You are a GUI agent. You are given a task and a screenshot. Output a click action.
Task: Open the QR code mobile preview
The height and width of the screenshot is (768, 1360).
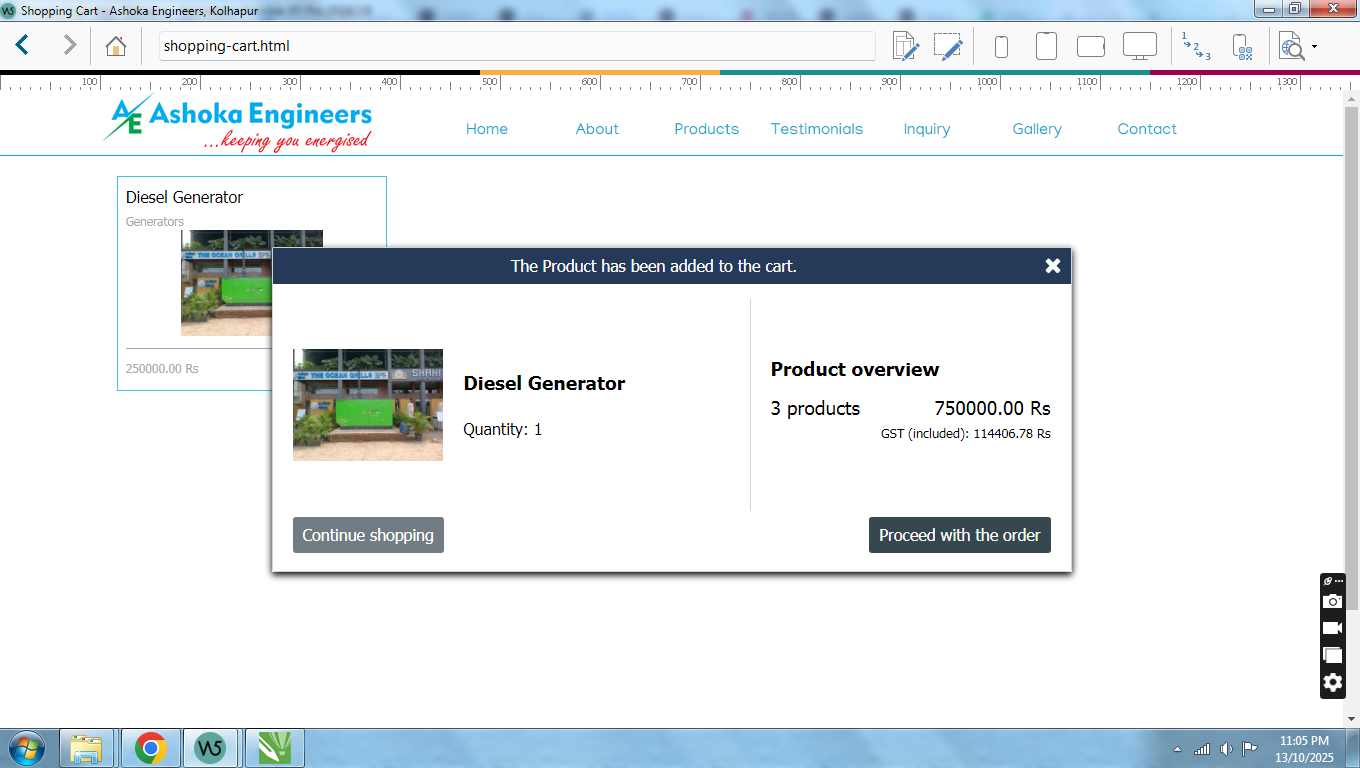(1242, 46)
